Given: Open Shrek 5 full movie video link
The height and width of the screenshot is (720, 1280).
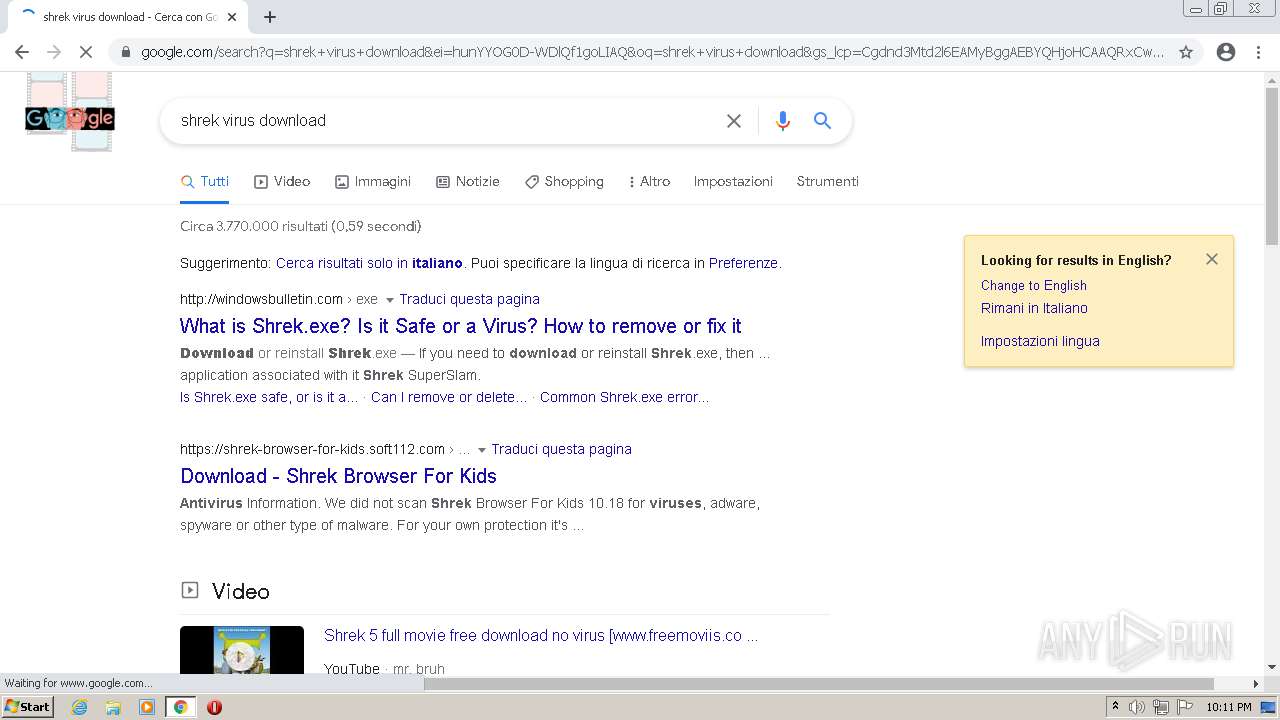Looking at the screenshot, I should click(541, 635).
